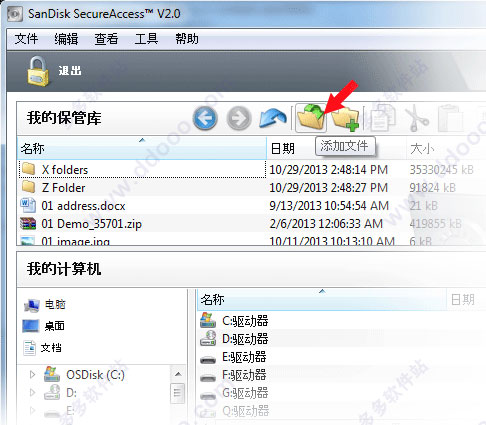Image resolution: width=486 pixels, height=425 pixels.
Task: Expand the OSDisk (C:) tree node
Action: [x=32, y=374]
